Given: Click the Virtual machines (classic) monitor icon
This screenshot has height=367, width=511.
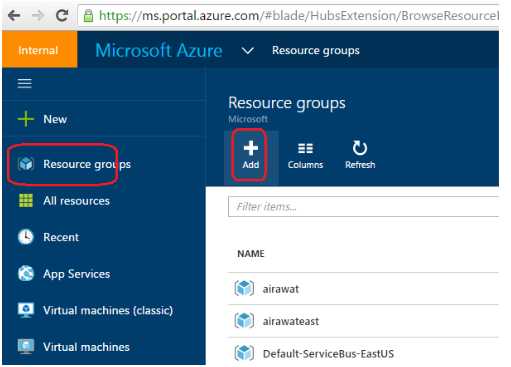Looking at the screenshot, I should 26,310.
